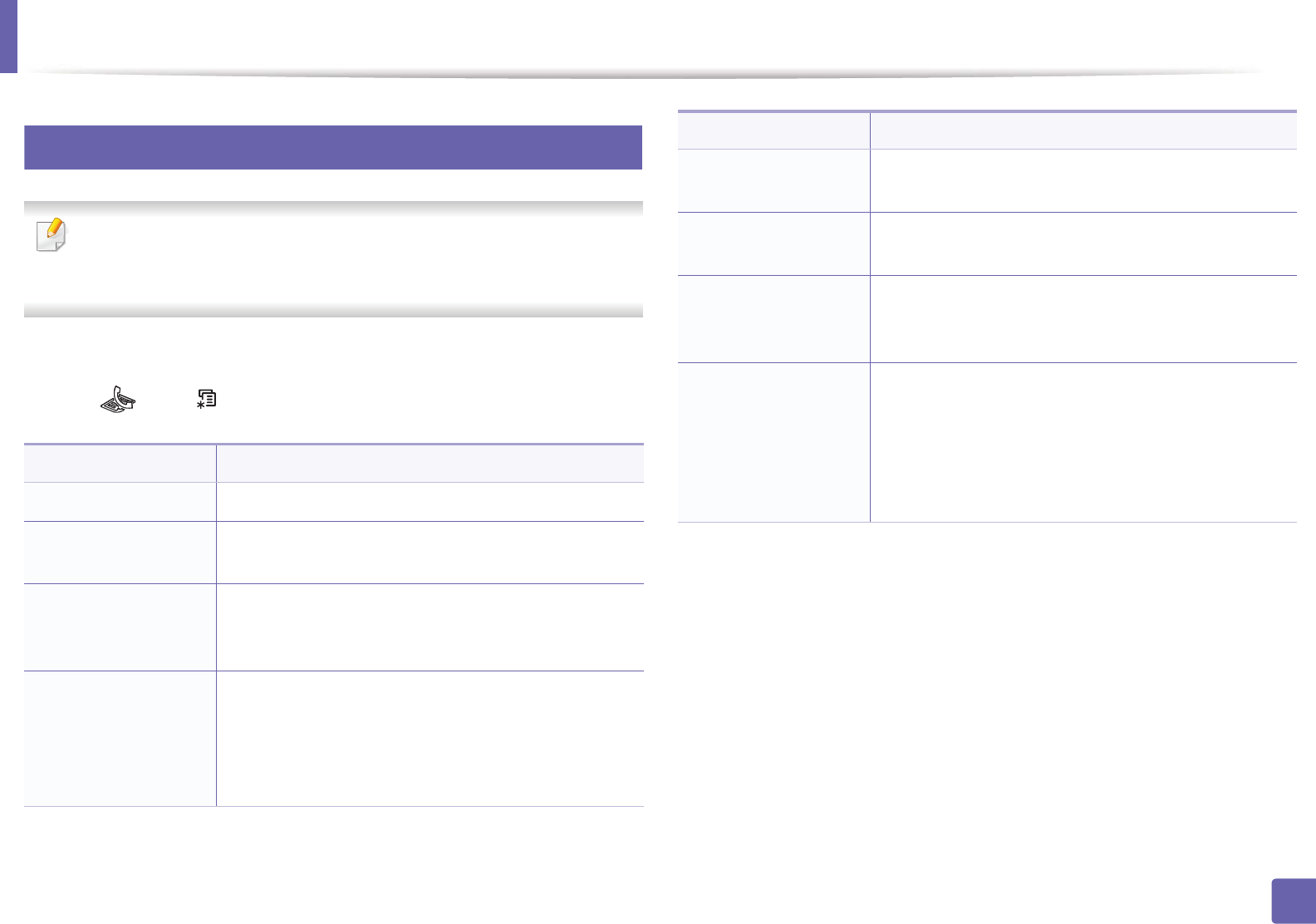Click the pencil note icon
The width and height of the screenshot is (1316, 924).
point(52,235)
